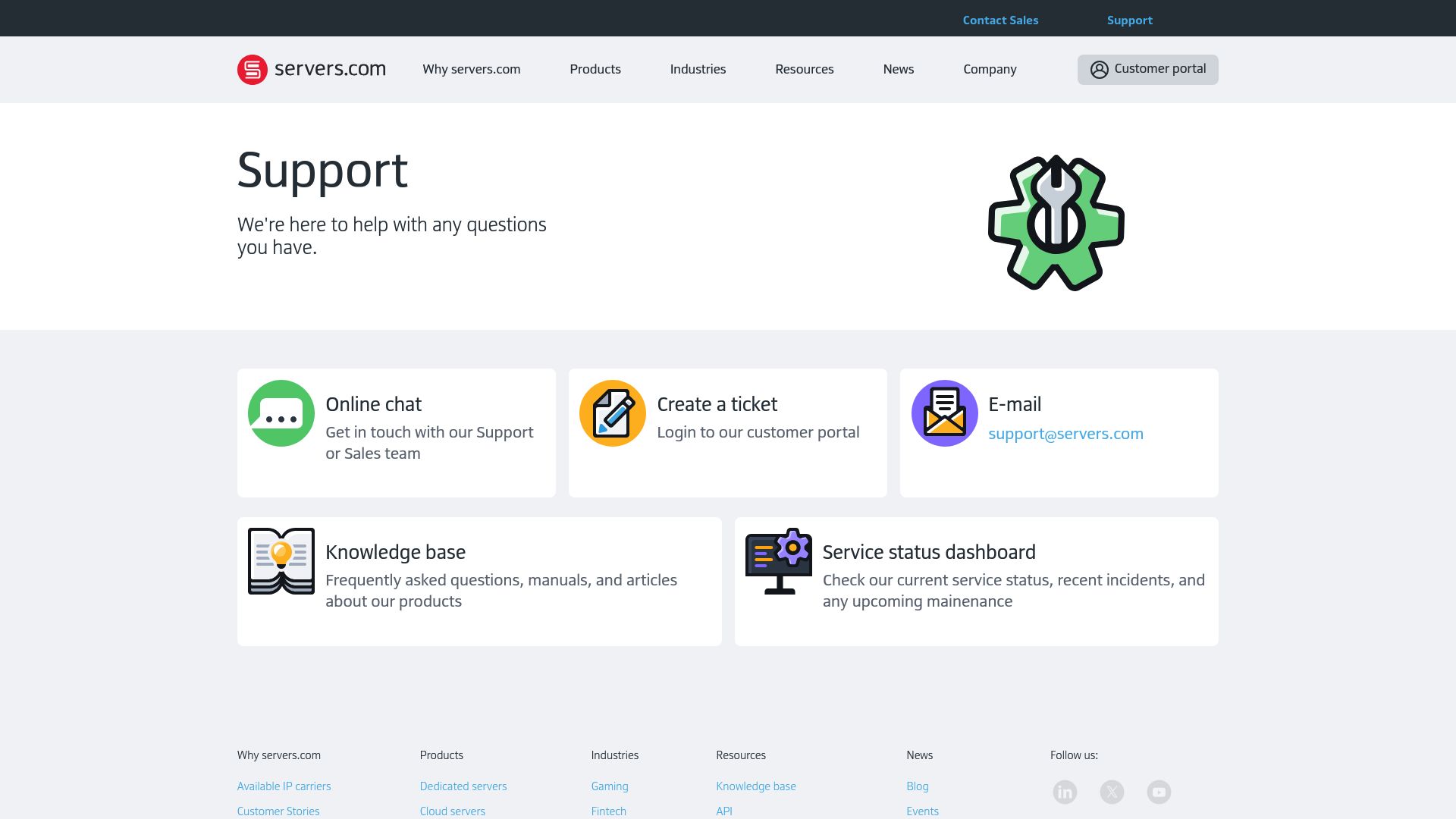Expand the Company menu in header
The image size is (1456, 819).
990,69
